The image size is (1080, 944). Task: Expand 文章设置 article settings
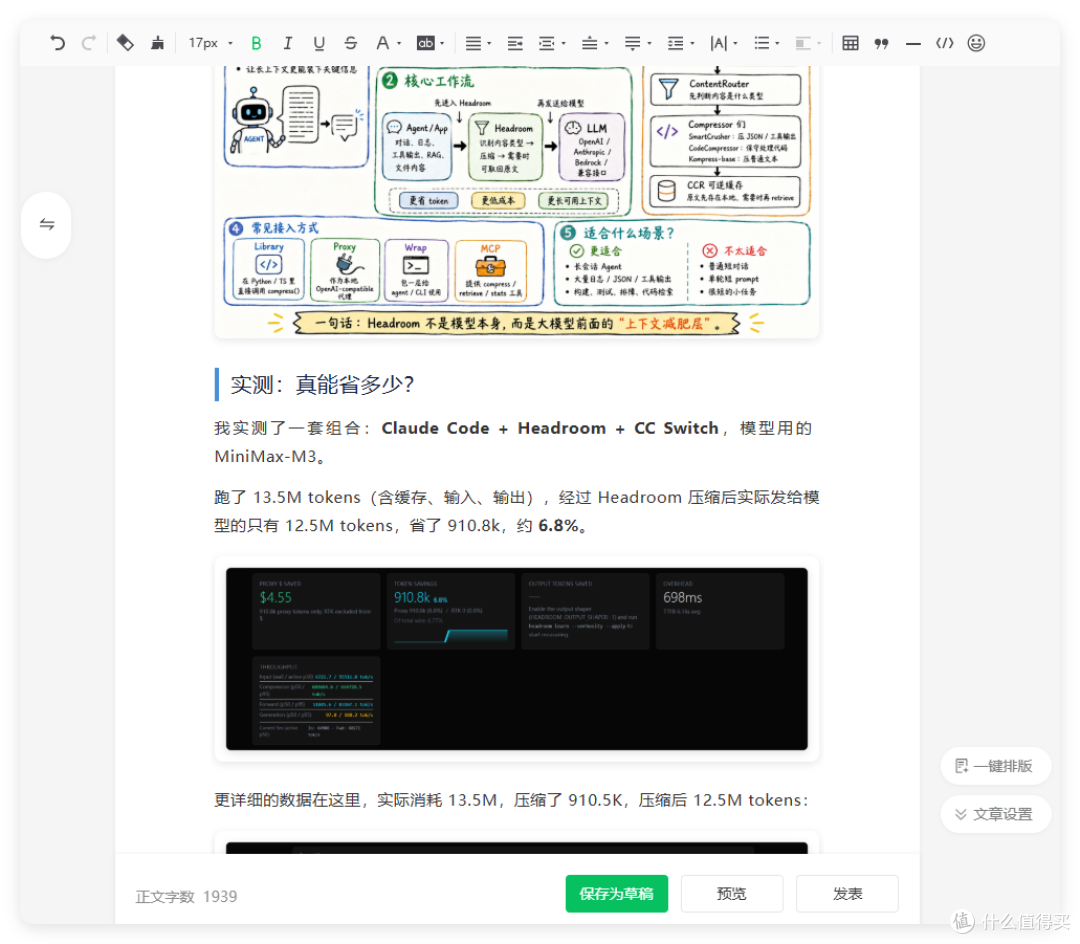tap(995, 815)
